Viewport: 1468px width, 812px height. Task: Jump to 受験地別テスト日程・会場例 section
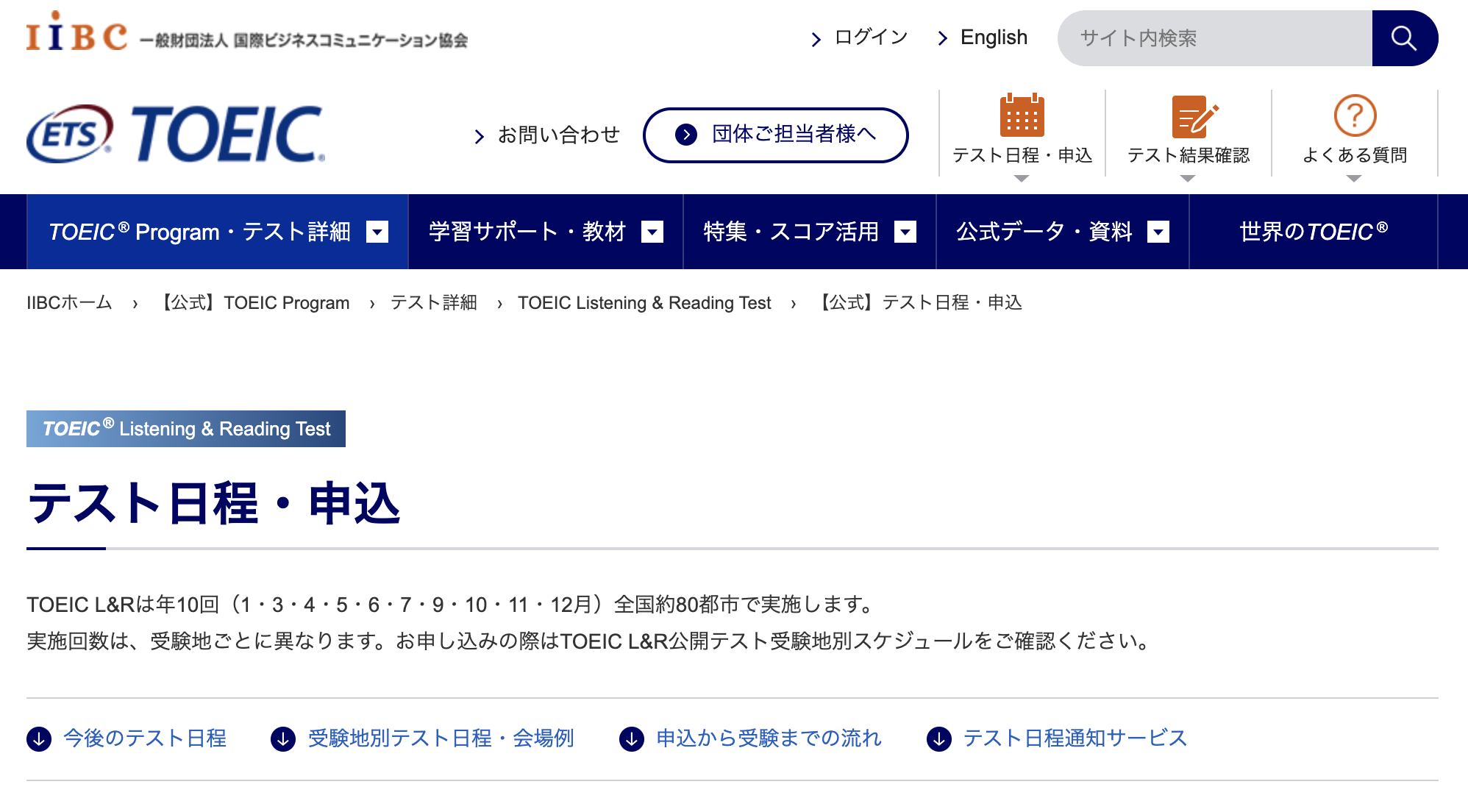point(441,738)
